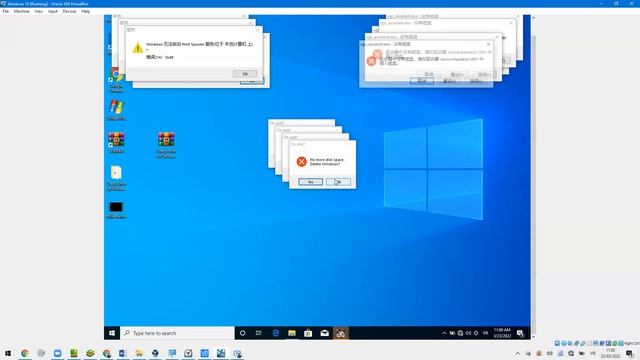640x360 pixels.
Task: Click the guest taskbar clock showing 11:06 AM
Action: (502, 333)
